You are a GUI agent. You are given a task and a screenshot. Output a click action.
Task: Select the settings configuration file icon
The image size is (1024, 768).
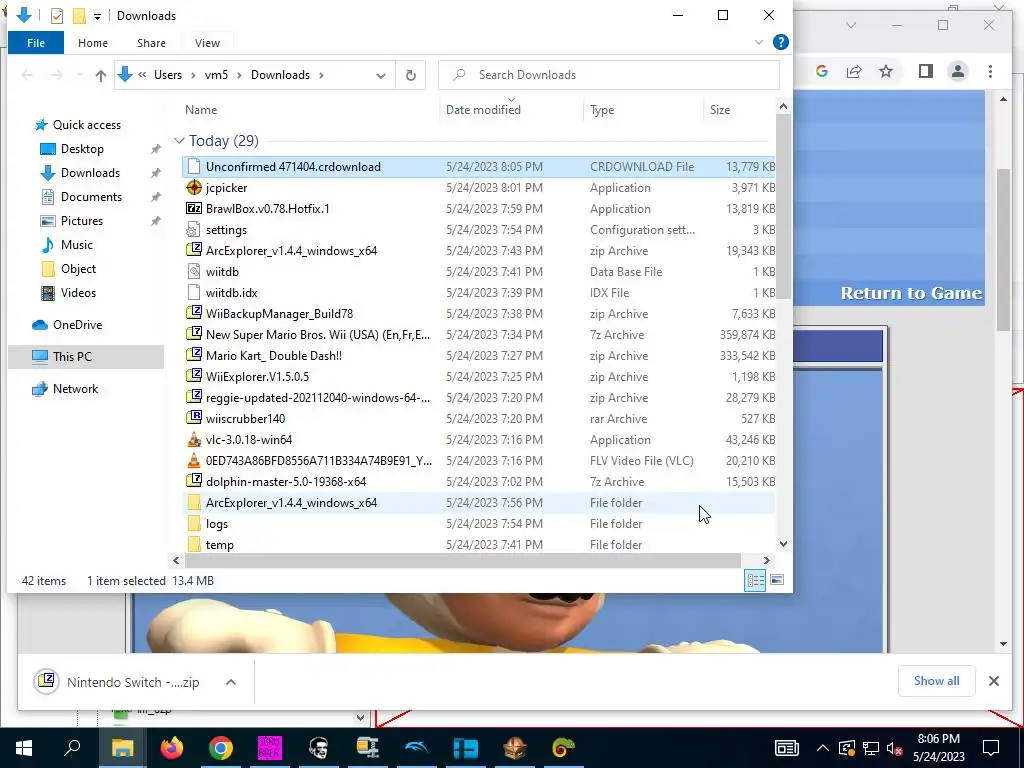click(194, 230)
